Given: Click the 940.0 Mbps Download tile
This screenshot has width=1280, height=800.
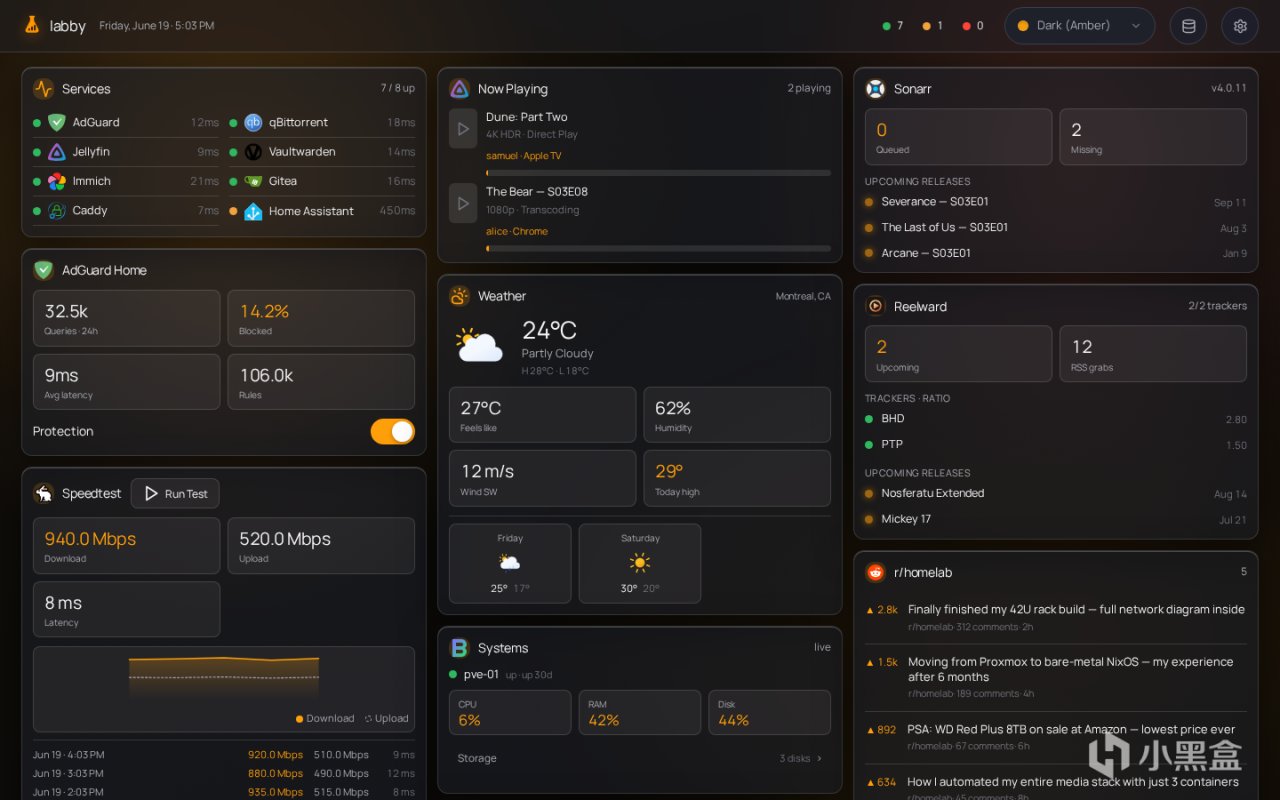Looking at the screenshot, I should 126,546.
